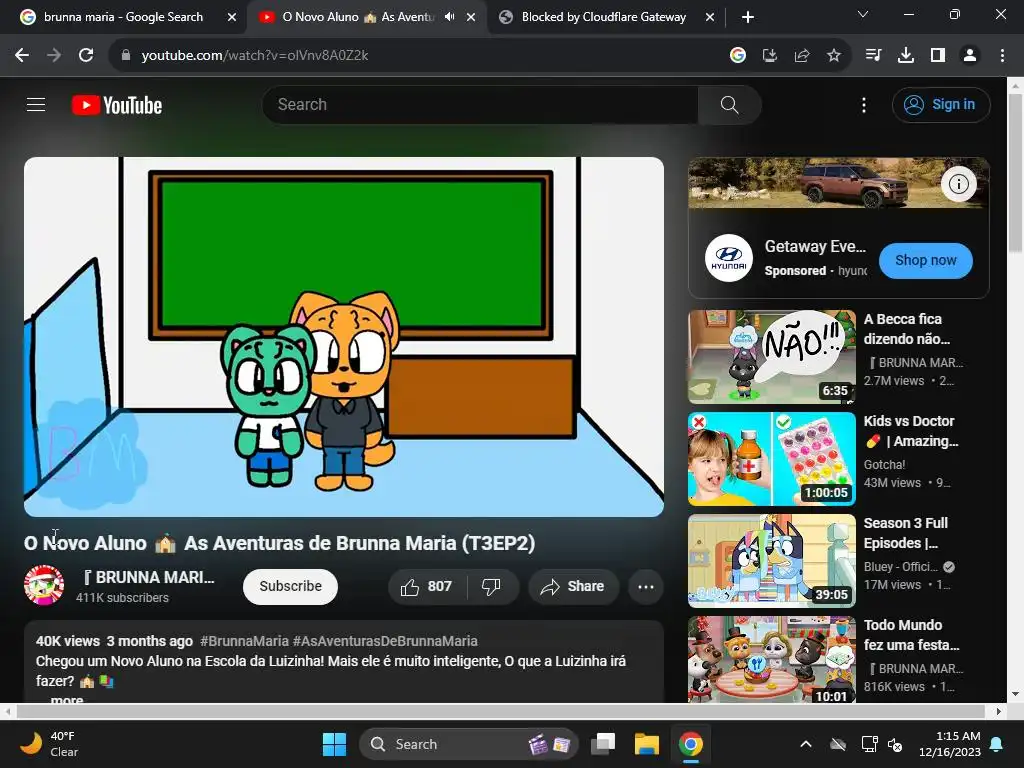Click the magnifier search button on YouTube
Screen dimensions: 1024x768
click(x=729, y=104)
